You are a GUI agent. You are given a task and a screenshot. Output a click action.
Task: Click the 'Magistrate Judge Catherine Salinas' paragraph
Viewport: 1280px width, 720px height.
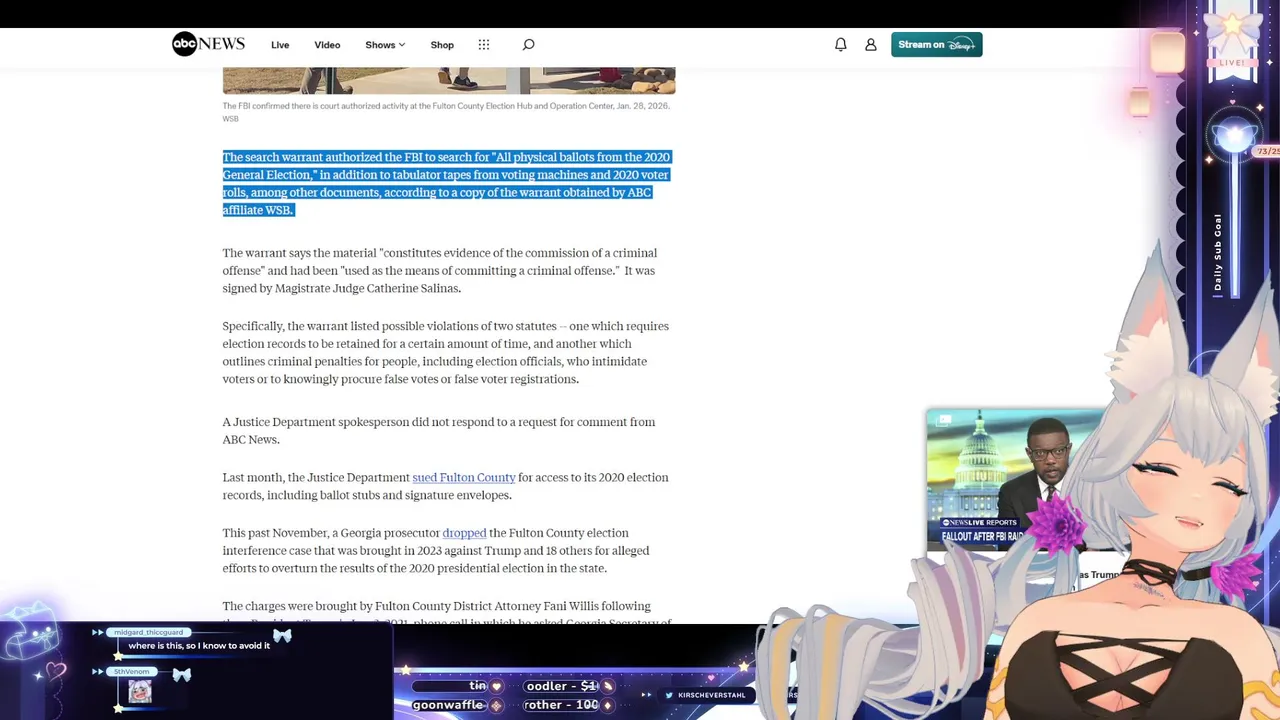click(440, 270)
